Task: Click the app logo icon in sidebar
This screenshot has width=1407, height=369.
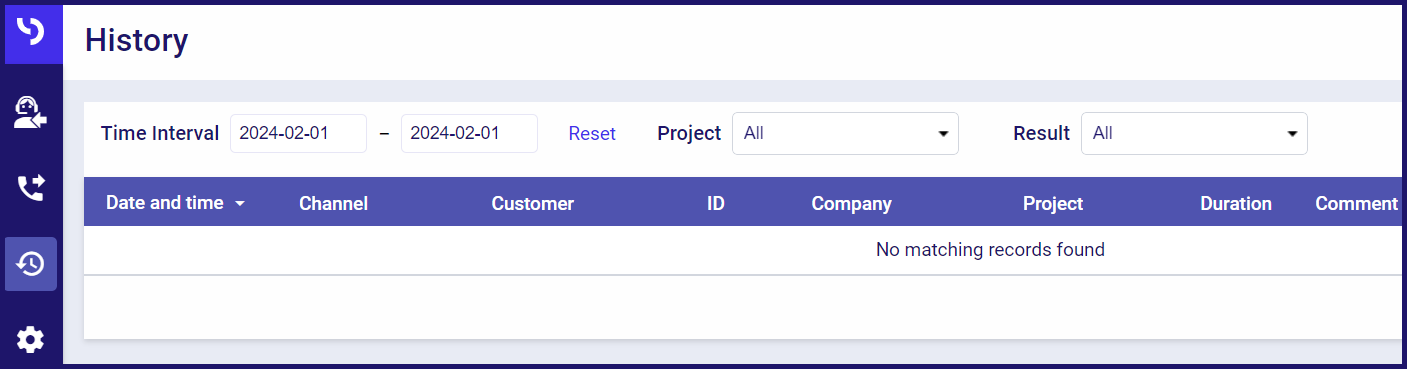Action: pyautogui.click(x=31, y=33)
